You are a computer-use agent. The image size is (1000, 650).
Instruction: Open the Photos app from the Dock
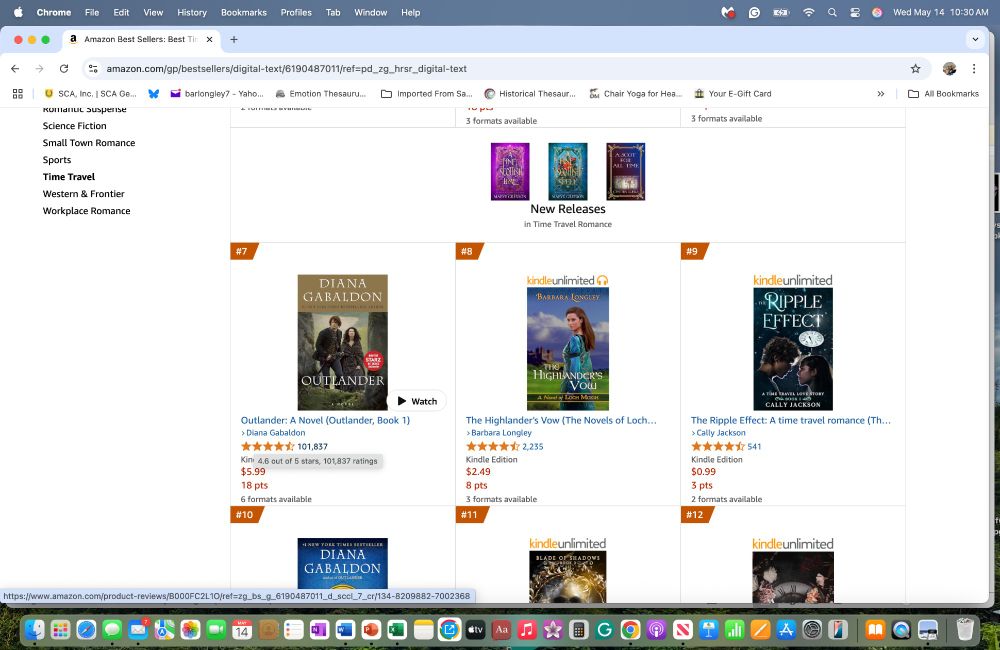point(190,630)
